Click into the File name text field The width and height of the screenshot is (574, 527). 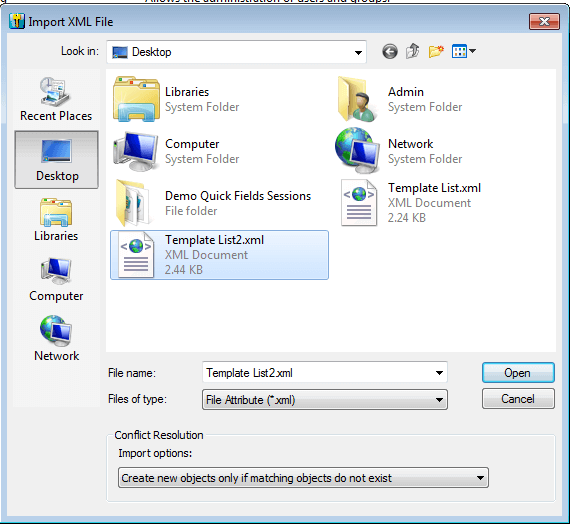[x=317, y=373]
